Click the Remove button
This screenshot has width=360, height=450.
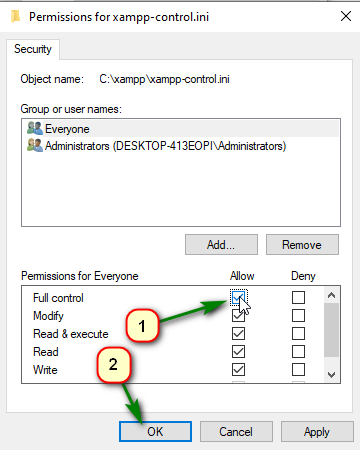[302, 245]
